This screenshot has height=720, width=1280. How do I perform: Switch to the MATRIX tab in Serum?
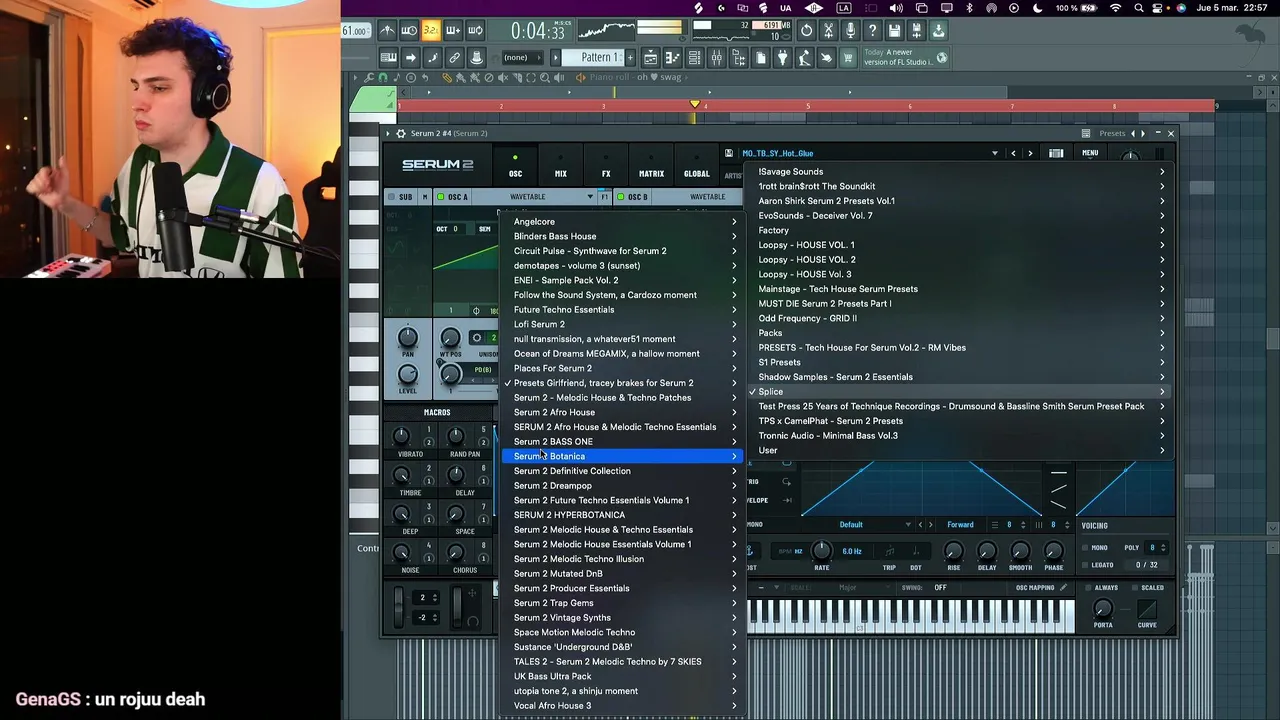(x=651, y=166)
